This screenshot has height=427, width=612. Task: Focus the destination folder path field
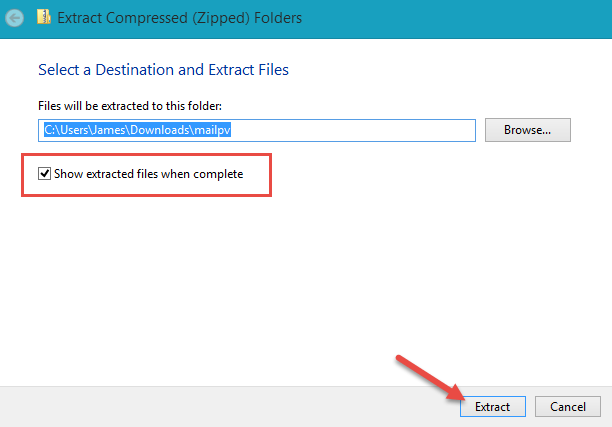click(x=257, y=130)
